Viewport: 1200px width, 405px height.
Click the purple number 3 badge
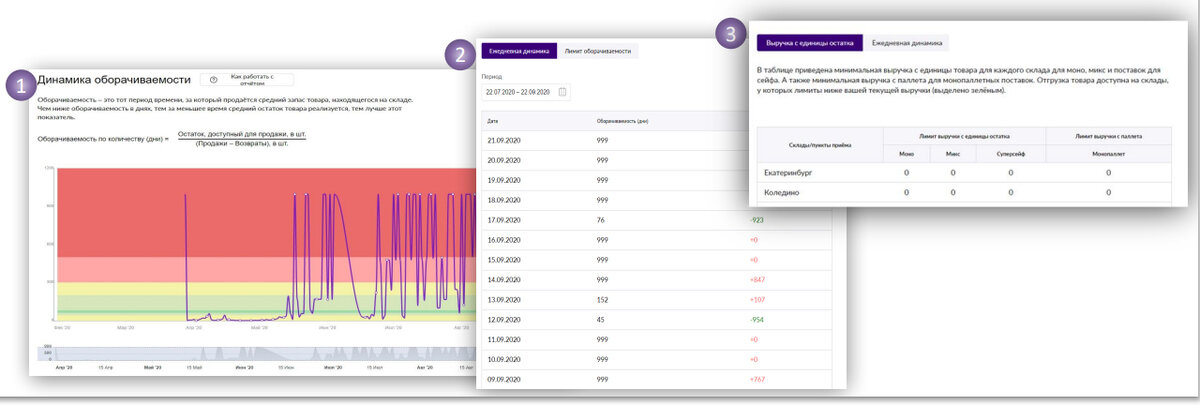coord(732,34)
